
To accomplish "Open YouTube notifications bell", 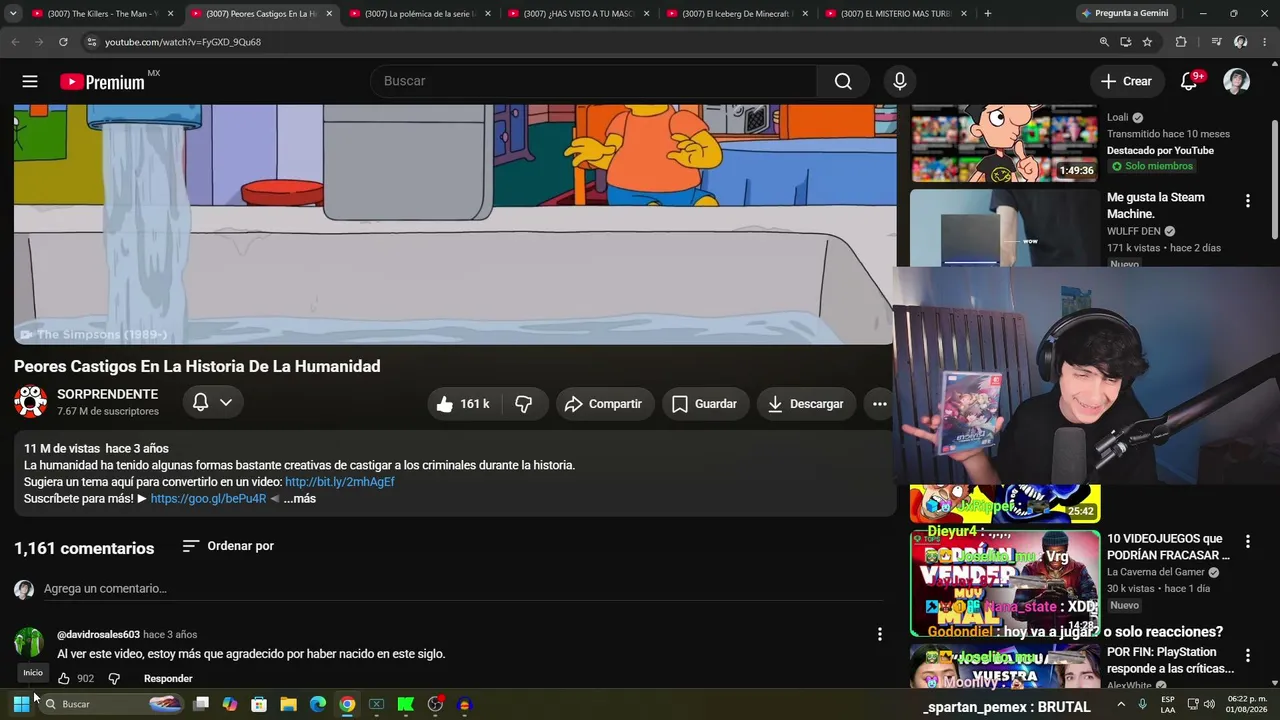I will point(1189,82).
